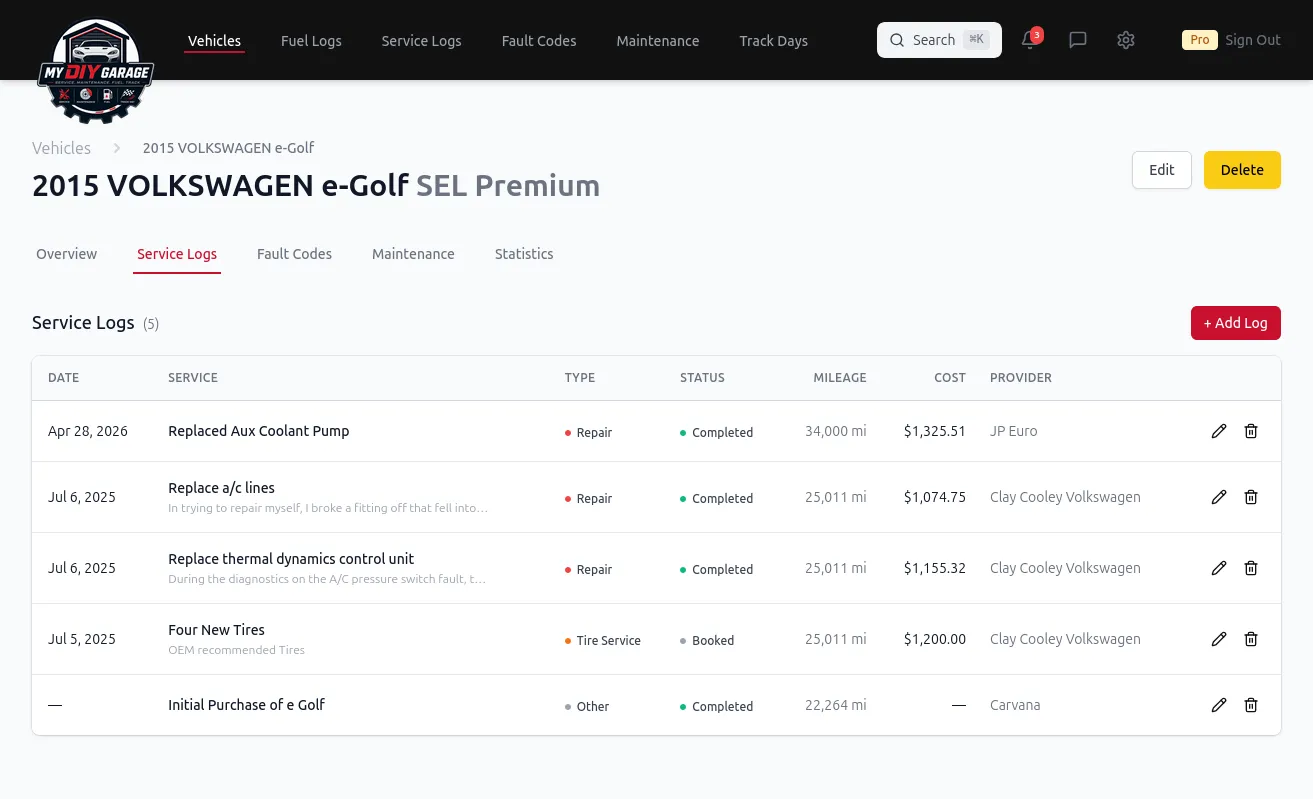Click the Carvana provider
The width and height of the screenshot is (1313, 799).
coord(1015,705)
